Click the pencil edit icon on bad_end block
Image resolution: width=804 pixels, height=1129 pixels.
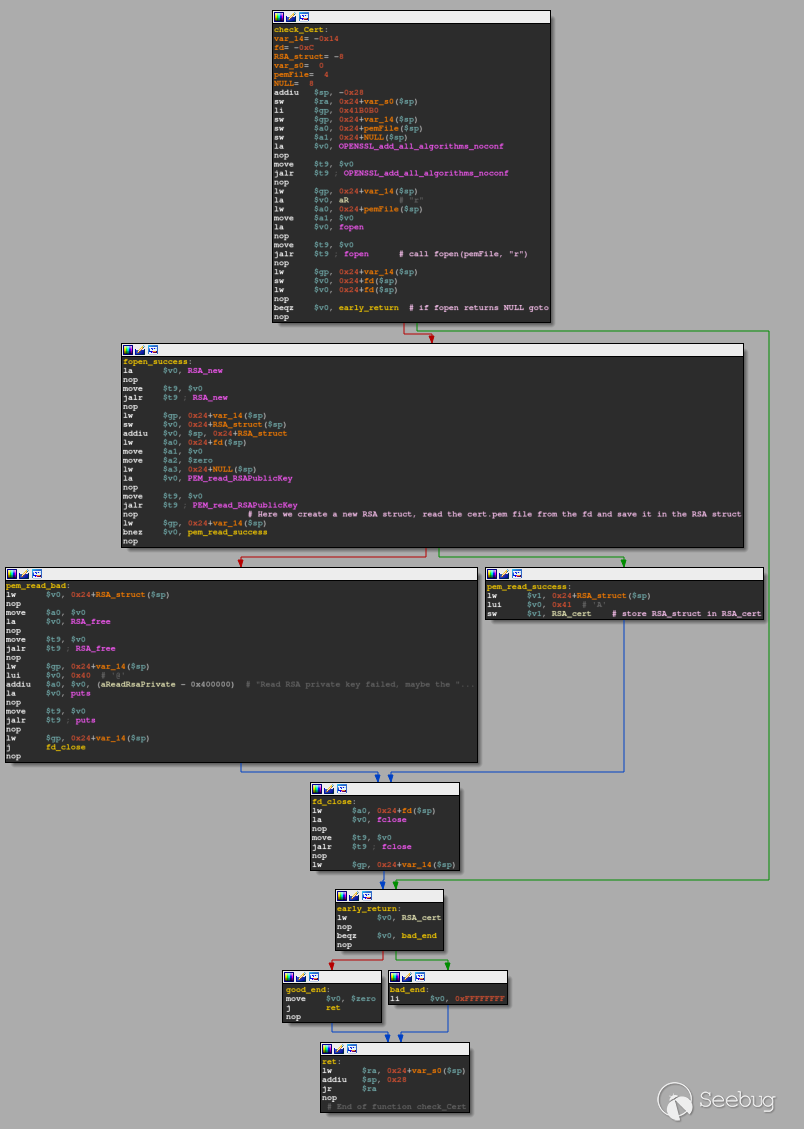point(407,977)
